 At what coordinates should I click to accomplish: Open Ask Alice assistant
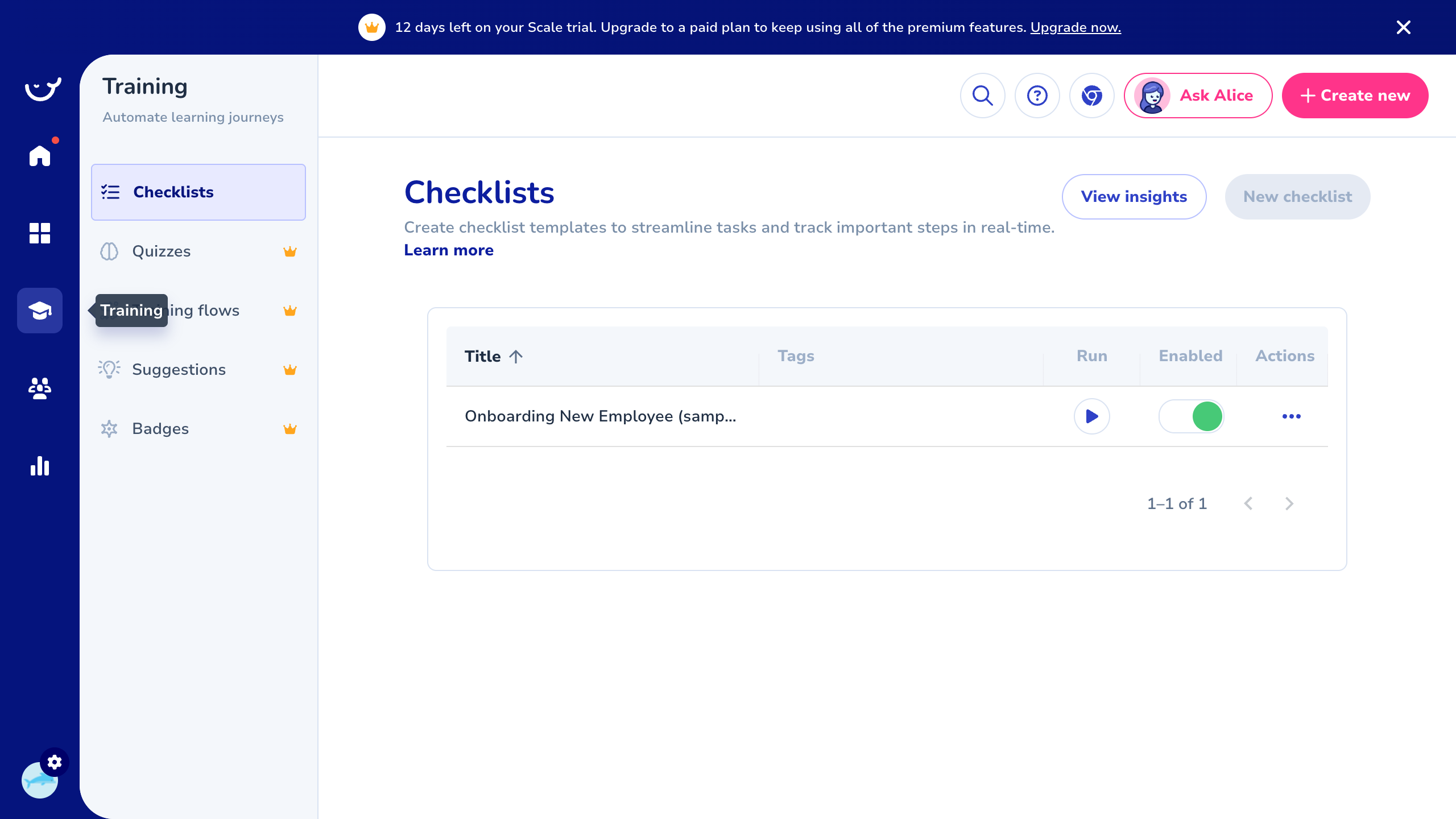click(1198, 96)
